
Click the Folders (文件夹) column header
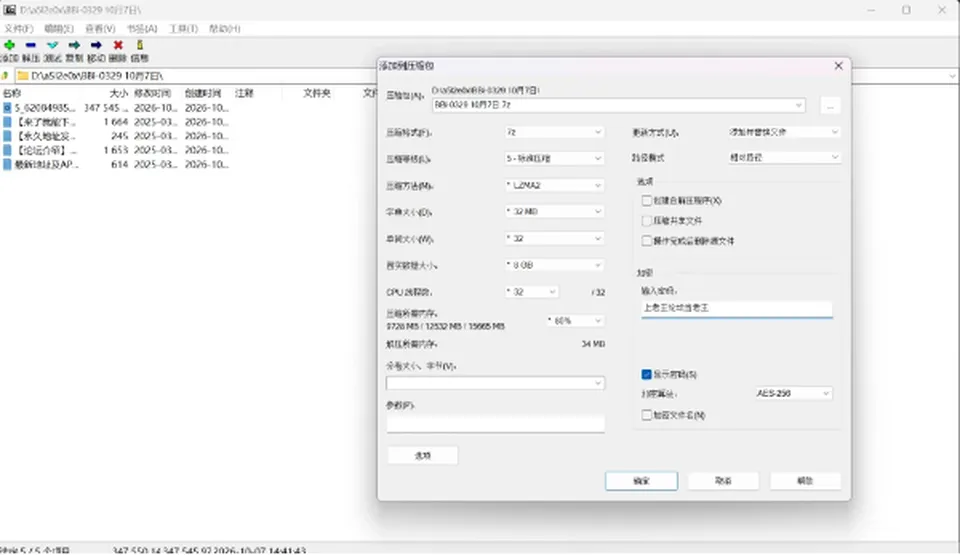click(x=317, y=93)
